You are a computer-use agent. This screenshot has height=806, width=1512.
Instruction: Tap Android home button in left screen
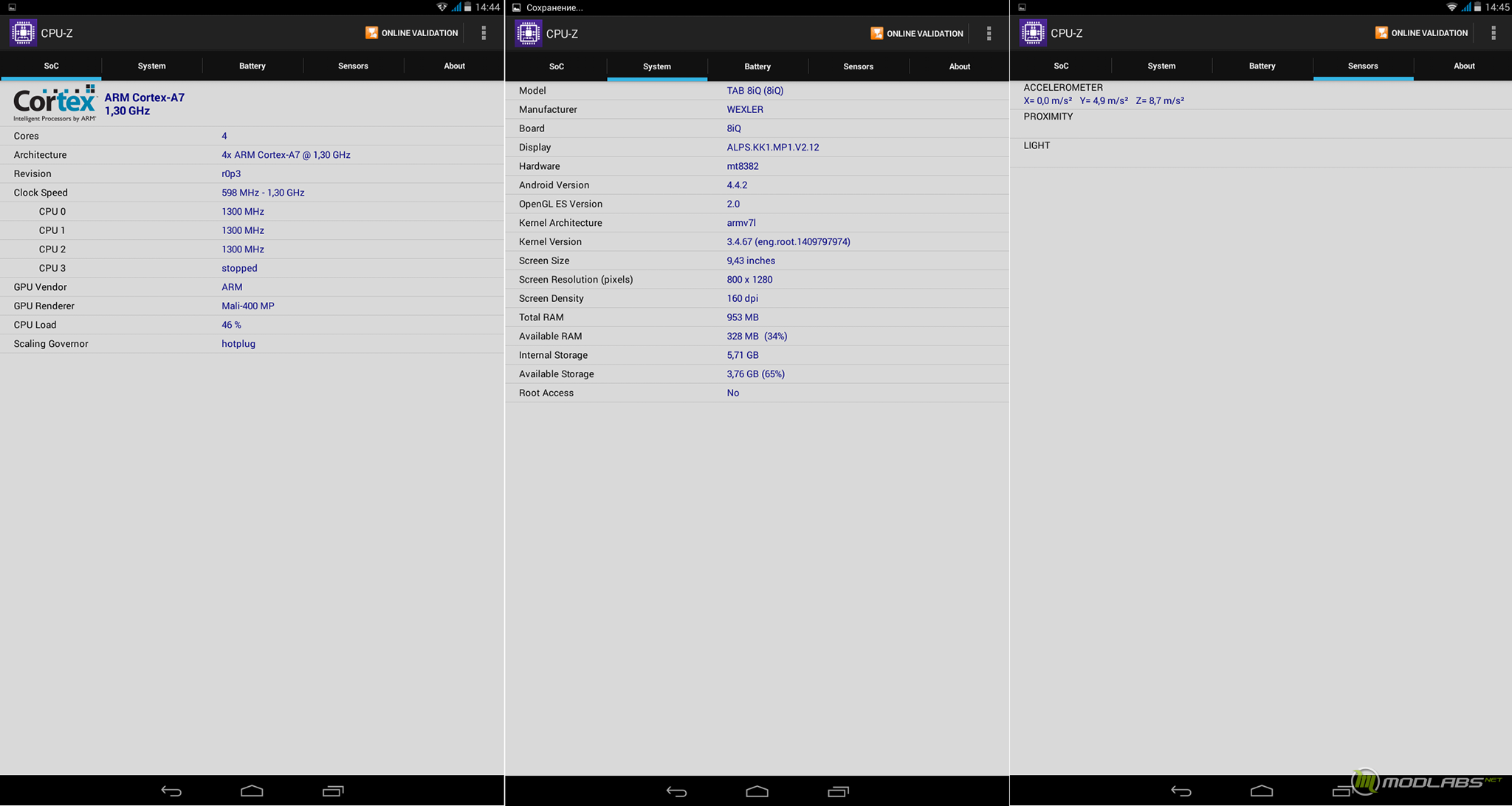(x=252, y=790)
